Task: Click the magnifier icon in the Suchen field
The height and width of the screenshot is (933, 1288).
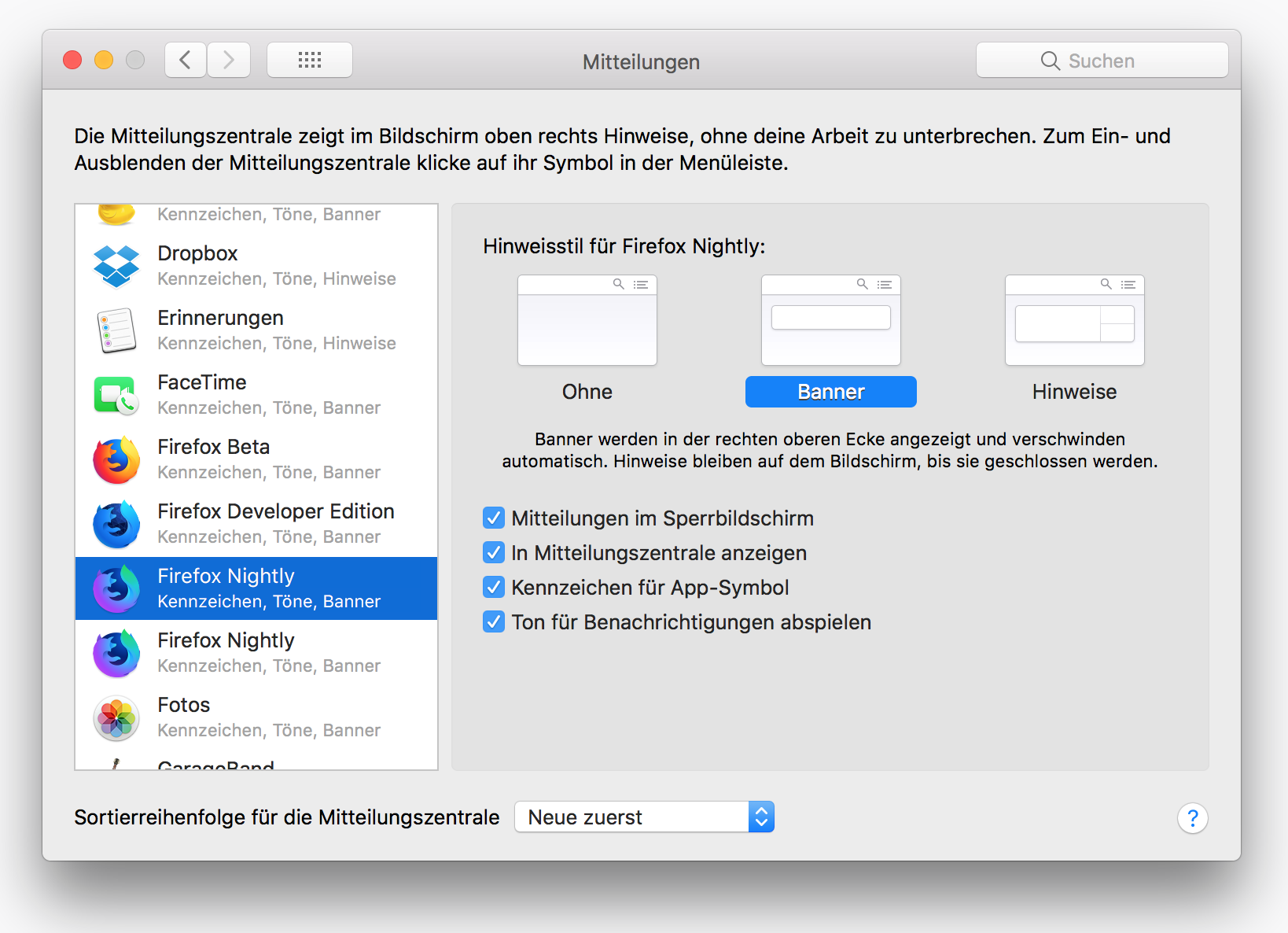Action: click(1050, 61)
